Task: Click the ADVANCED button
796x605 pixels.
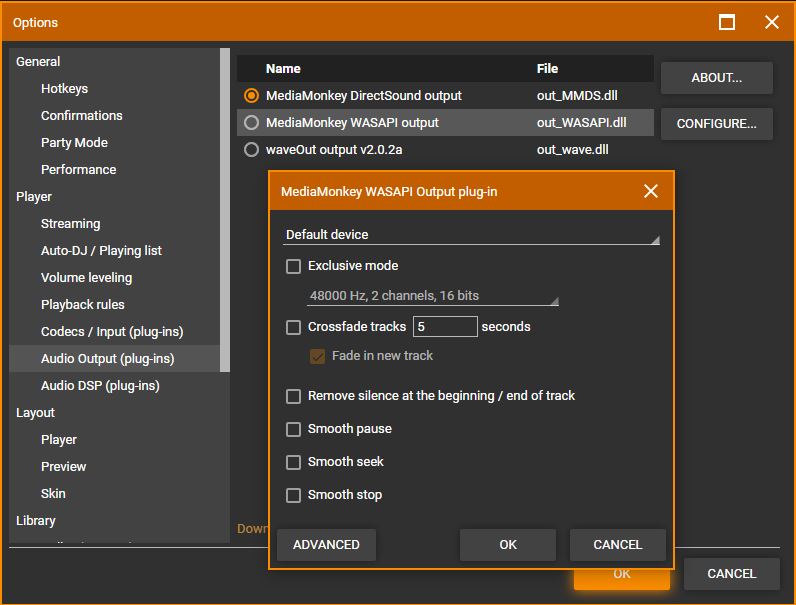Action: [326, 545]
